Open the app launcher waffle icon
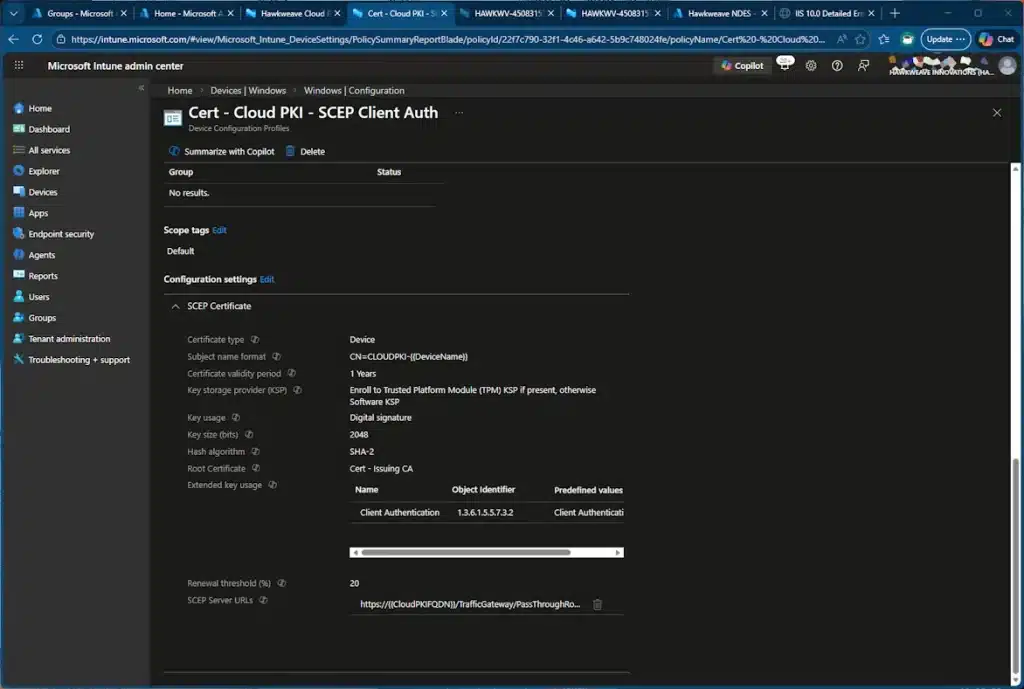 coord(19,66)
